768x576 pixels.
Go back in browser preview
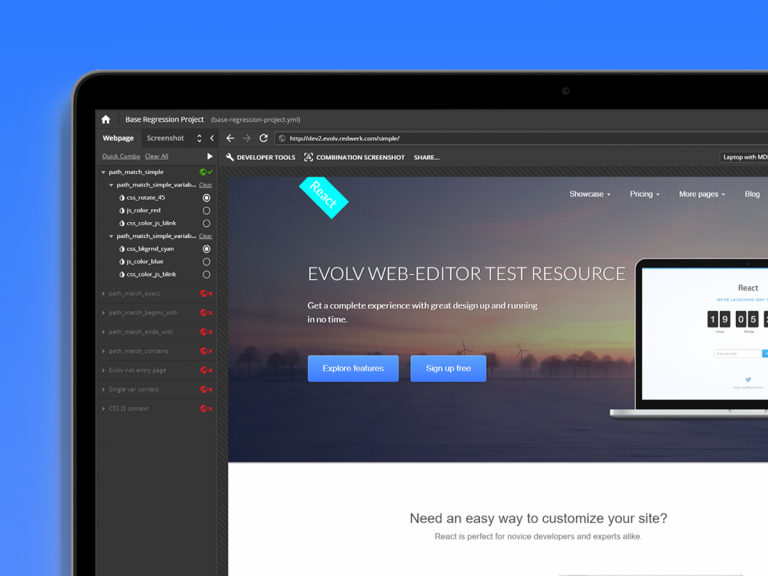click(x=230, y=138)
